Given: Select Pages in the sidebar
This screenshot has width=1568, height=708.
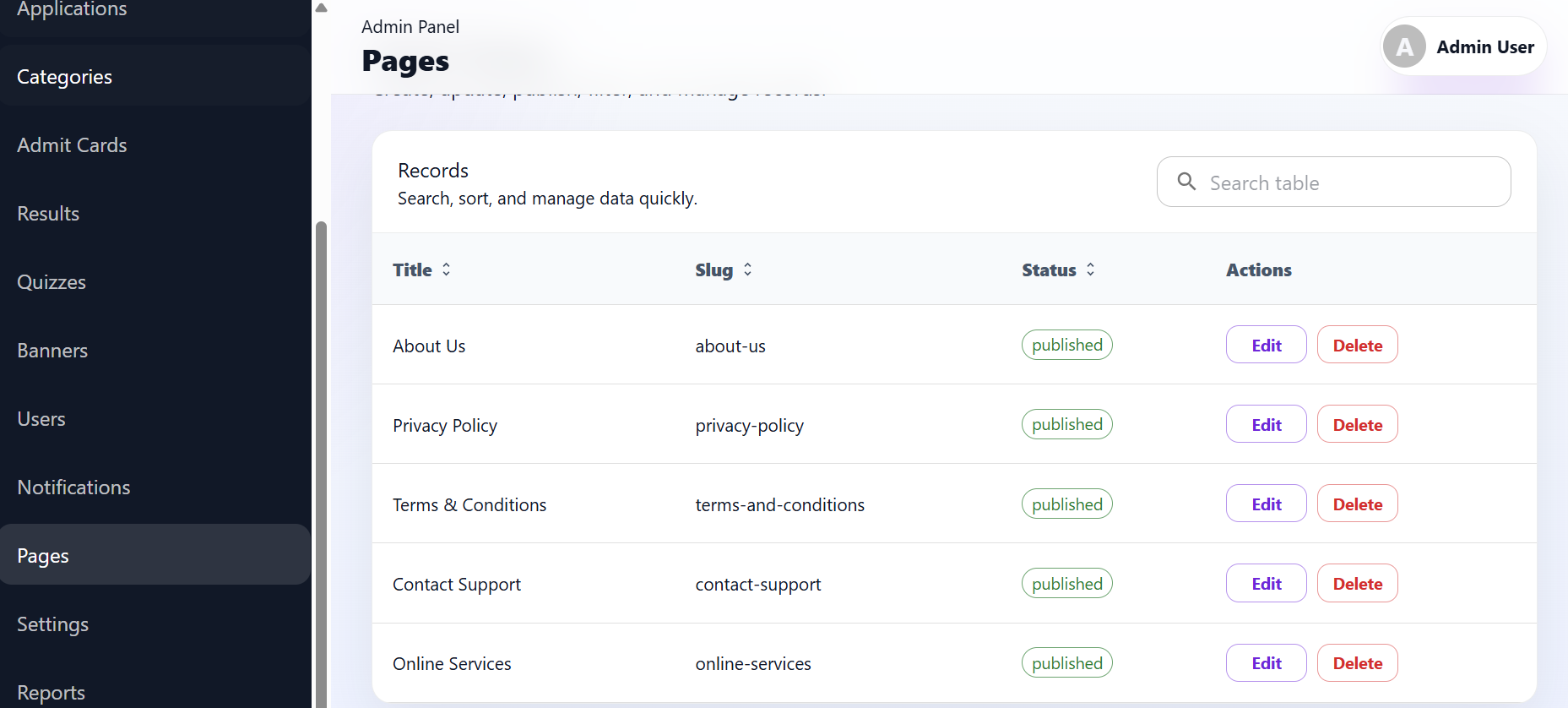Looking at the screenshot, I should [x=155, y=555].
